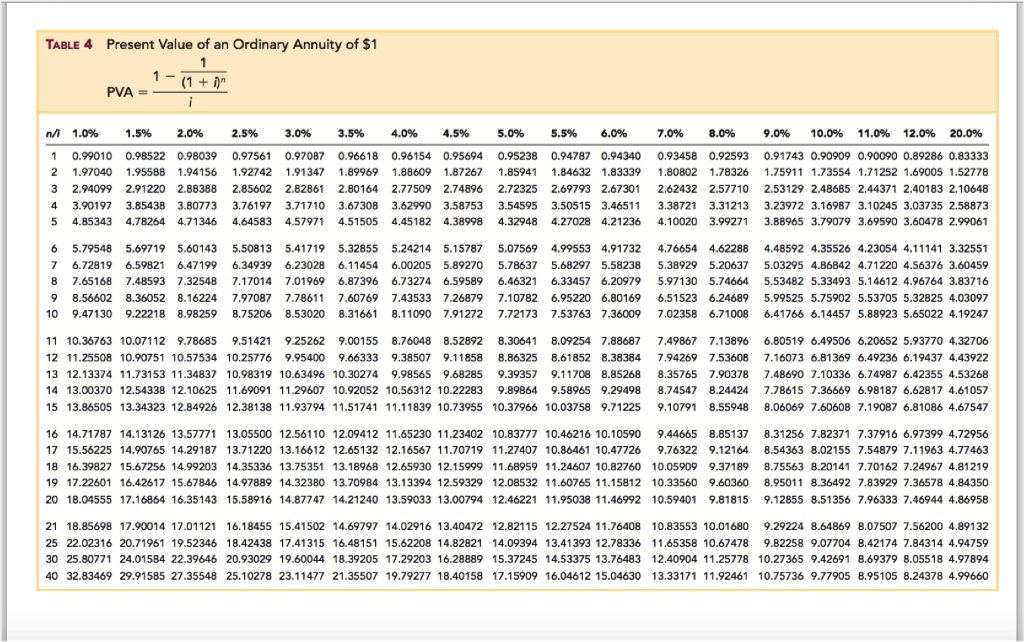Select the row label for period 40
Viewport: 1024px width, 642px height.
pos(51,576)
